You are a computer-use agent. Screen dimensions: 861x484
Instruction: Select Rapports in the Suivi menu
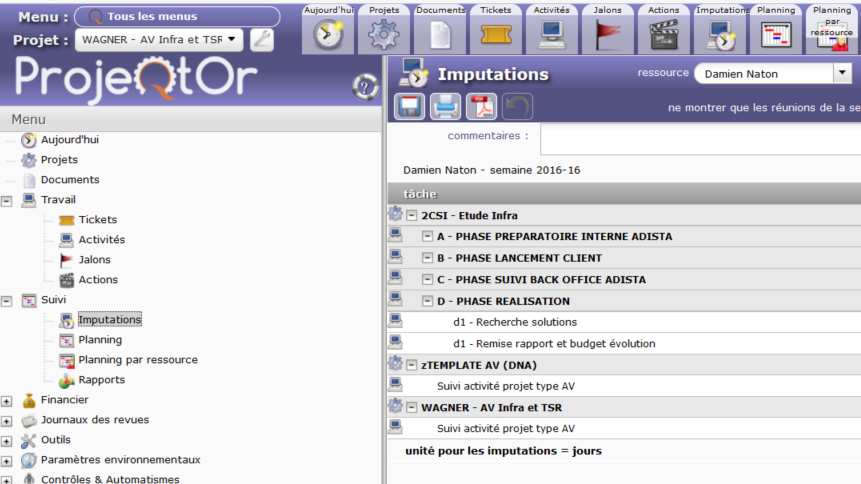click(101, 380)
